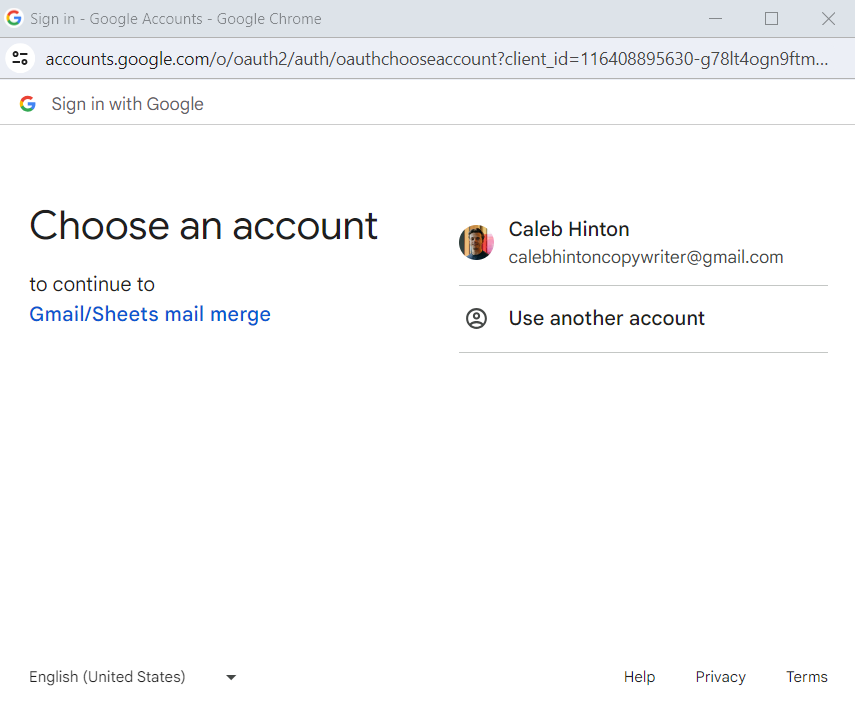This screenshot has height=713, width=855.
Task: Select Caleb Hinton's profile picture
Action: 476,243
